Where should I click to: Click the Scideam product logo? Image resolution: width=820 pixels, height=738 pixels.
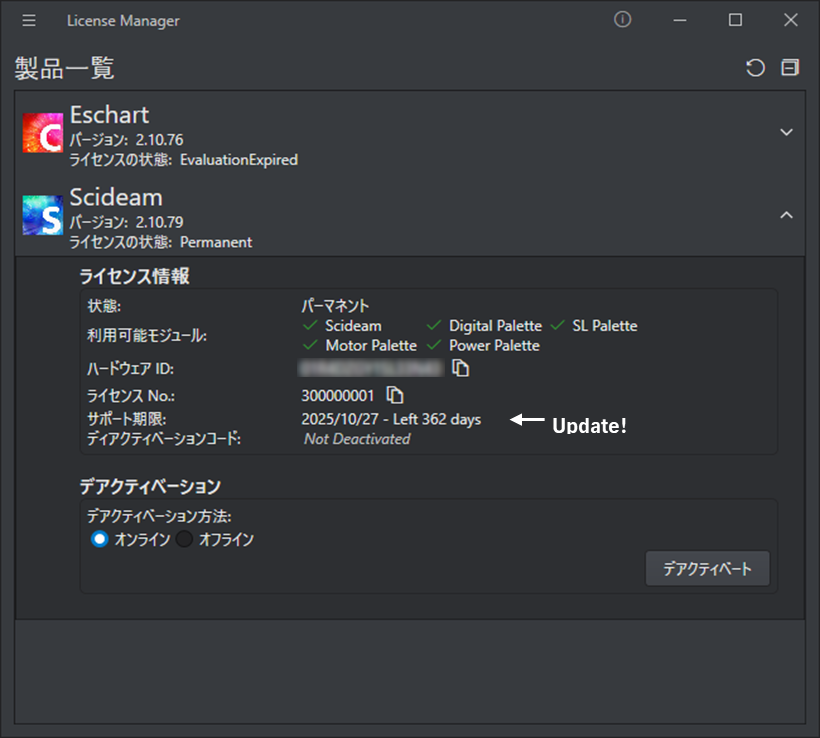click(43, 215)
